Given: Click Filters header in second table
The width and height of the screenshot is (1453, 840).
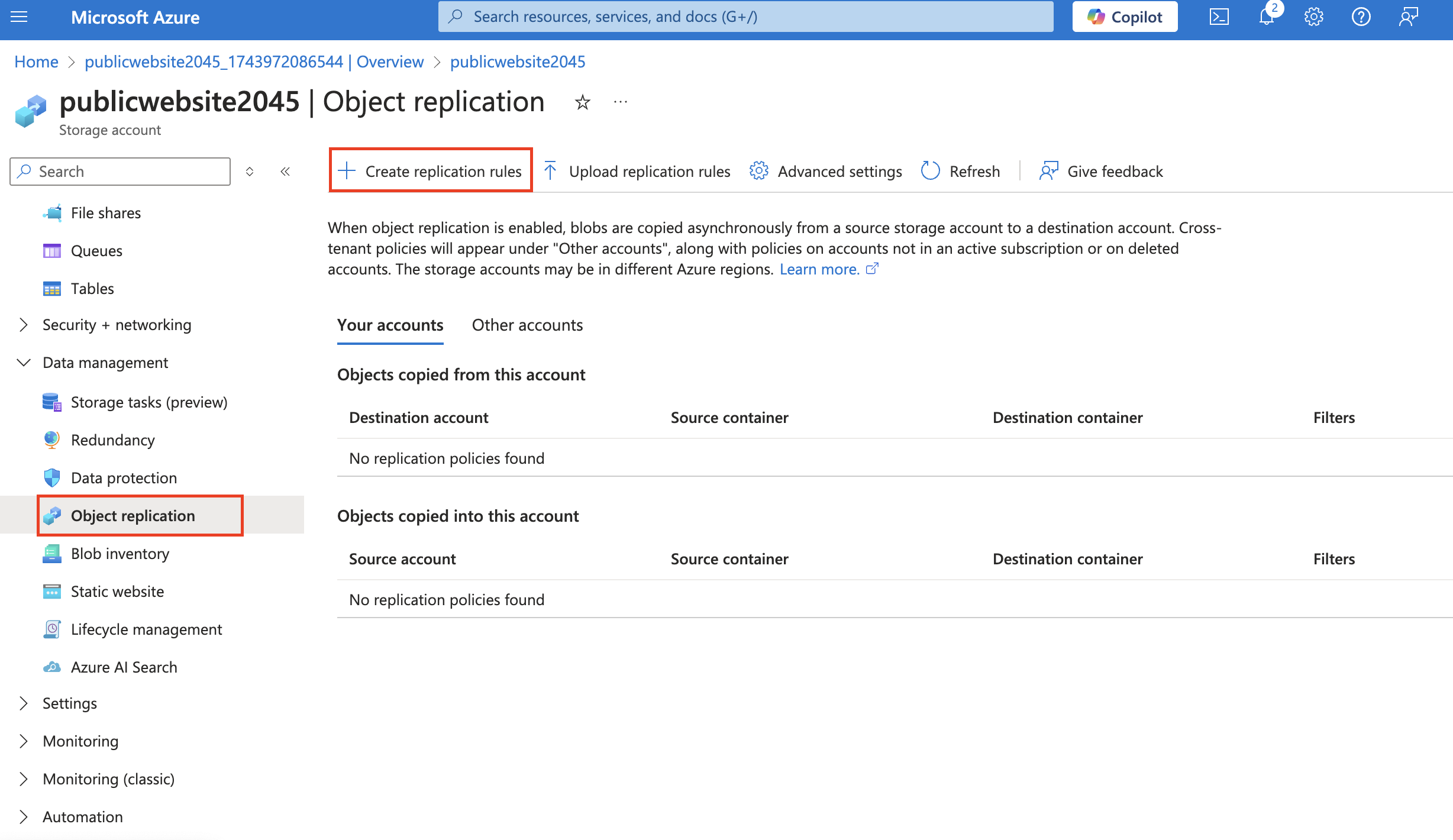Looking at the screenshot, I should 1333,559.
